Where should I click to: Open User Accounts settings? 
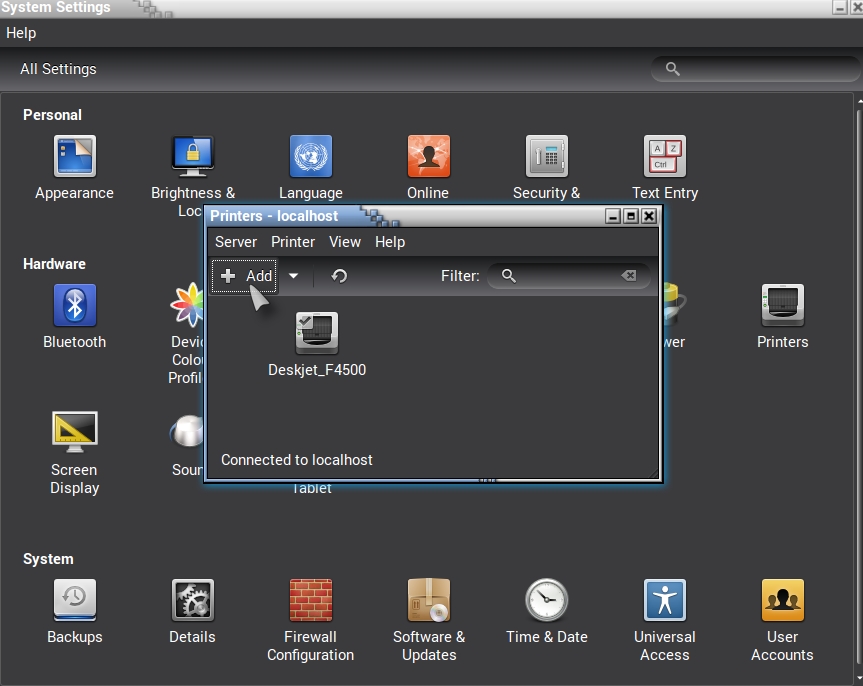coord(782,601)
